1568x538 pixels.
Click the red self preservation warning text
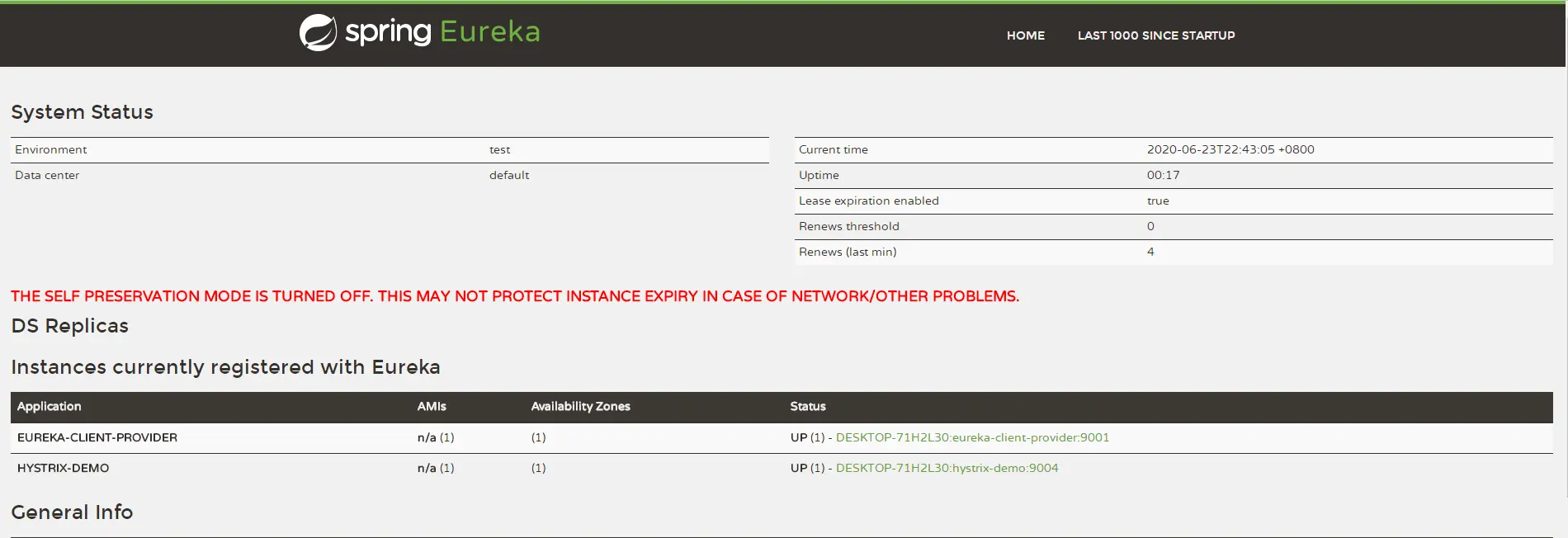point(515,296)
